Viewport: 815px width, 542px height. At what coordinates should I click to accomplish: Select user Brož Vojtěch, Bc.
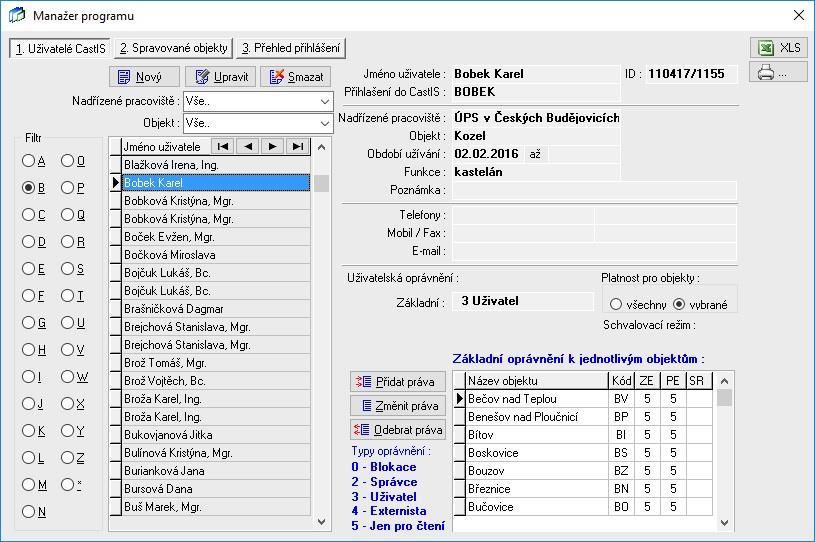click(216, 381)
